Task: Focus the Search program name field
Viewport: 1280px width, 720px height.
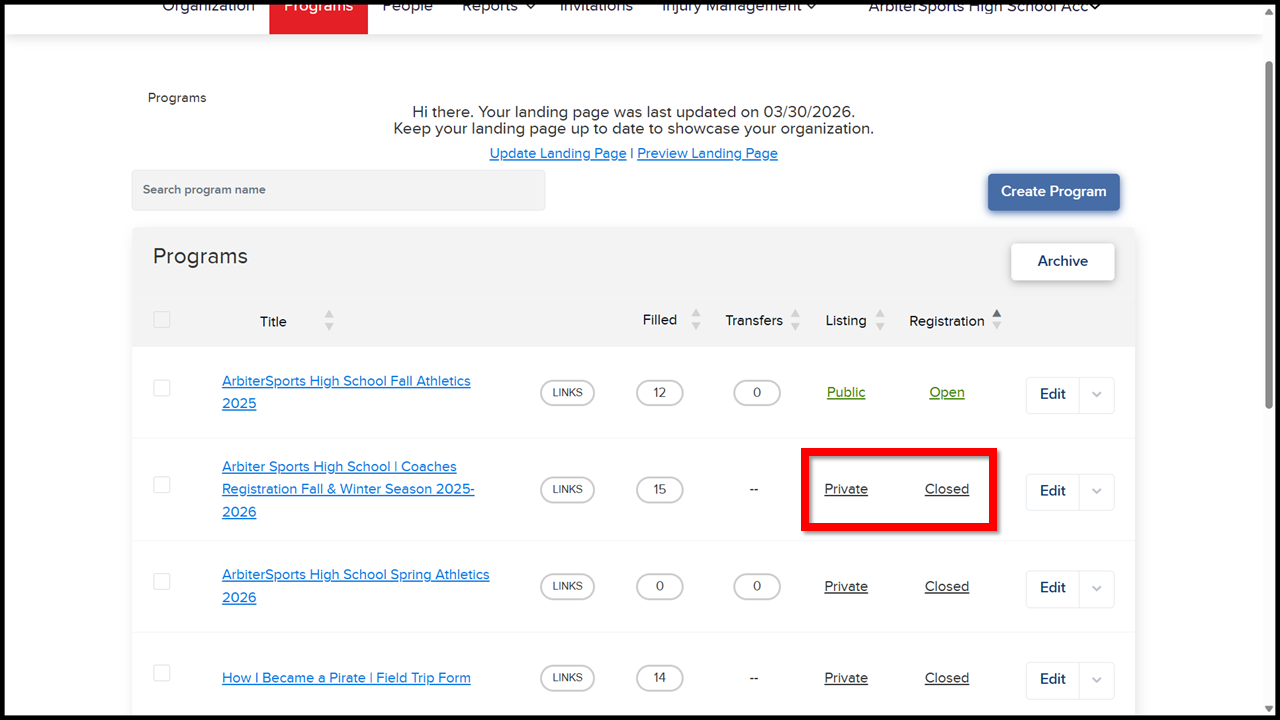Action: tap(338, 190)
